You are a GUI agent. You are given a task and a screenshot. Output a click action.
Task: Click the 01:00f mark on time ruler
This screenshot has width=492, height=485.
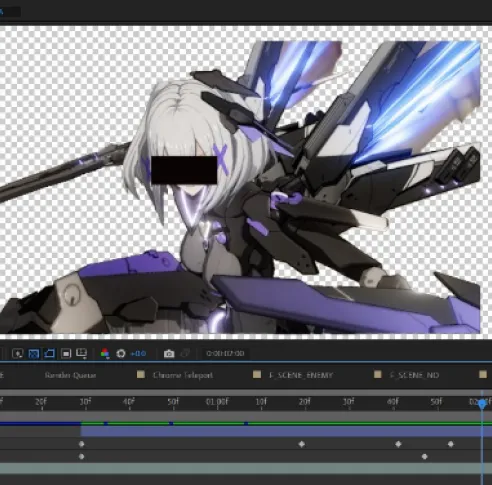217,402
